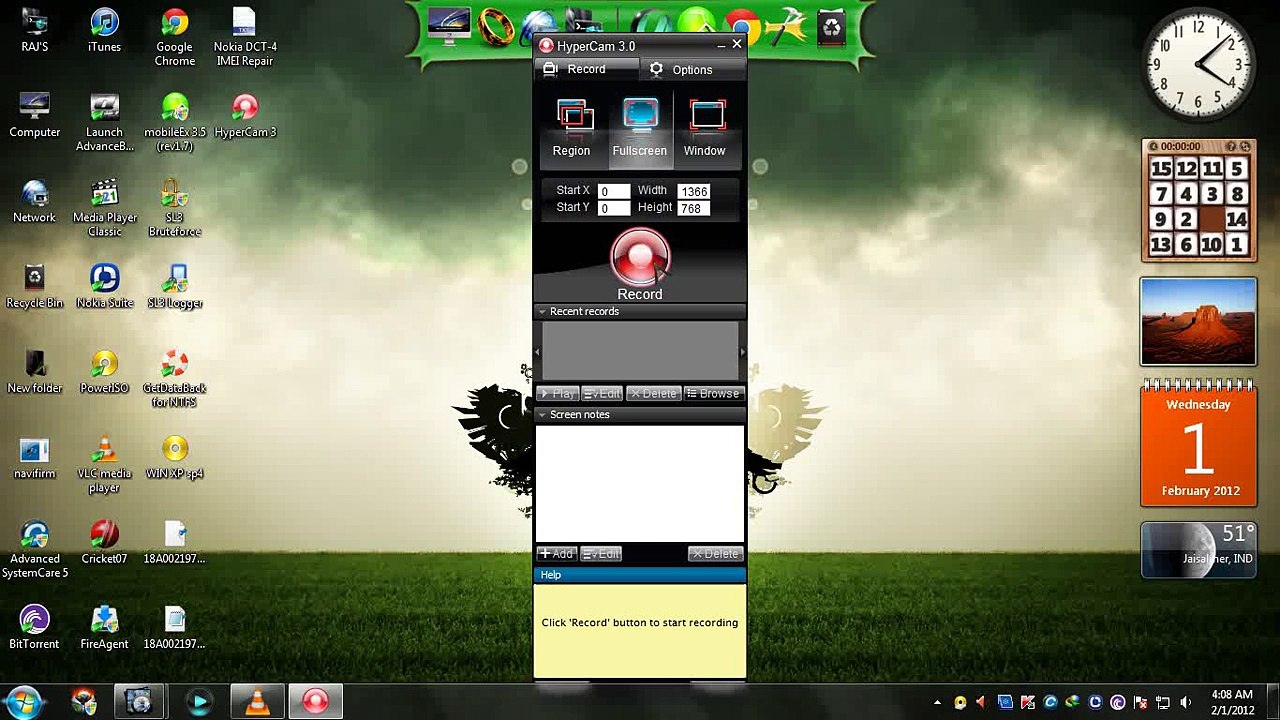Click the desert picture slideshow gadget
This screenshot has width=1280, height=720.
coord(1198,322)
